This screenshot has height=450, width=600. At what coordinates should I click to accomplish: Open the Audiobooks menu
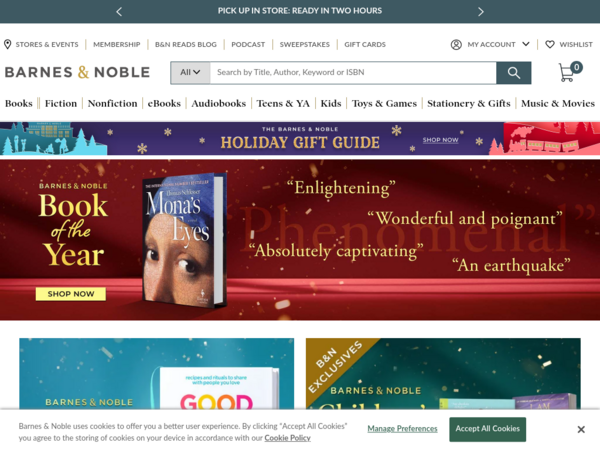click(218, 103)
